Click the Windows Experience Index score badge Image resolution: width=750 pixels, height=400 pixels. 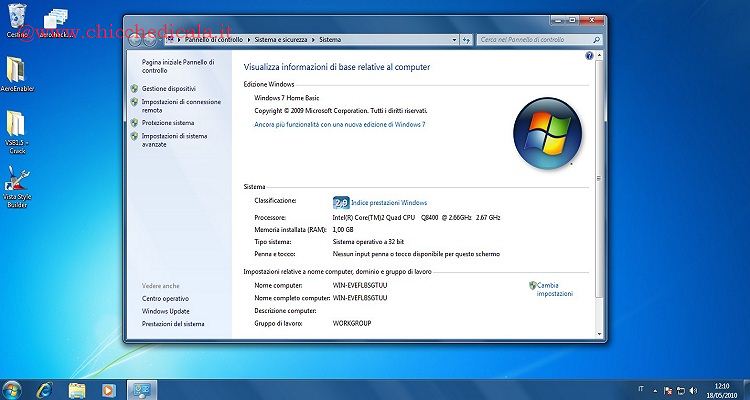point(339,202)
